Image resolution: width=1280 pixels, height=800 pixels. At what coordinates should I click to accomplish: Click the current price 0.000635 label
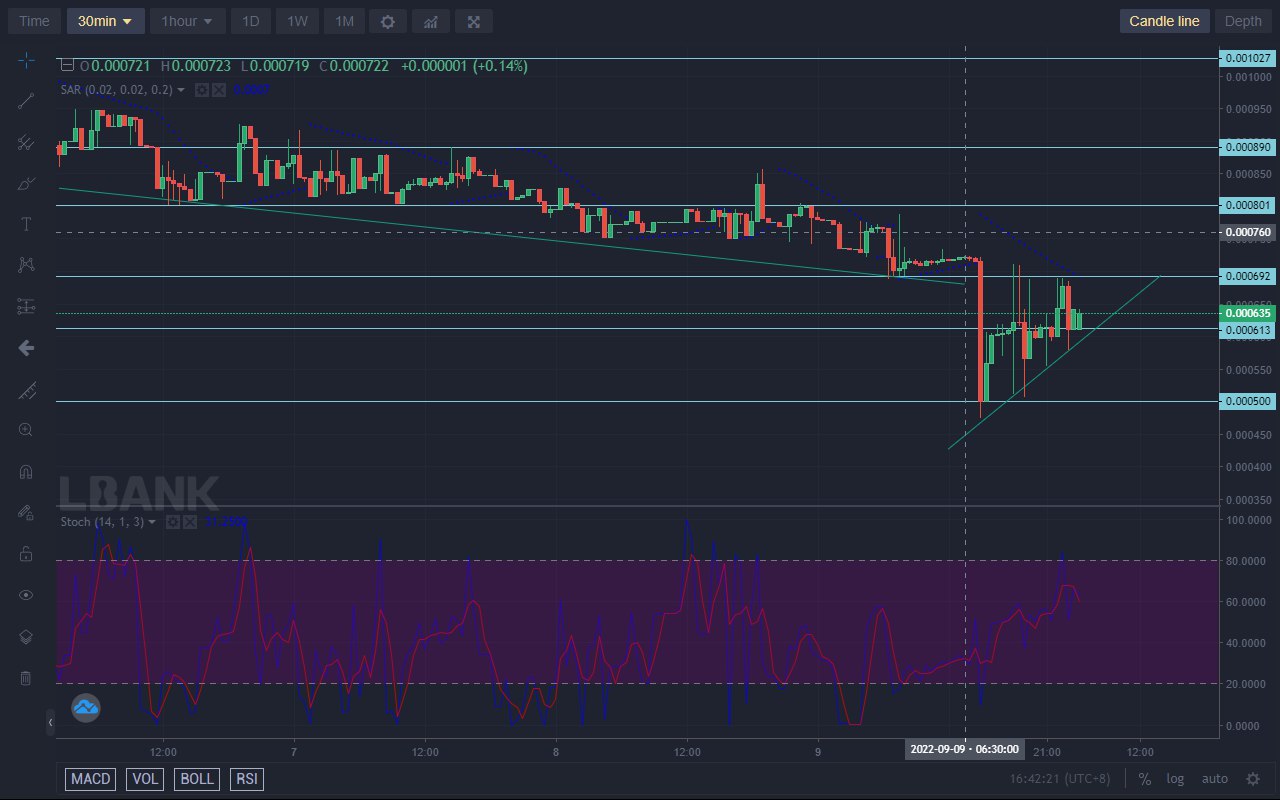pos(1247,313)
